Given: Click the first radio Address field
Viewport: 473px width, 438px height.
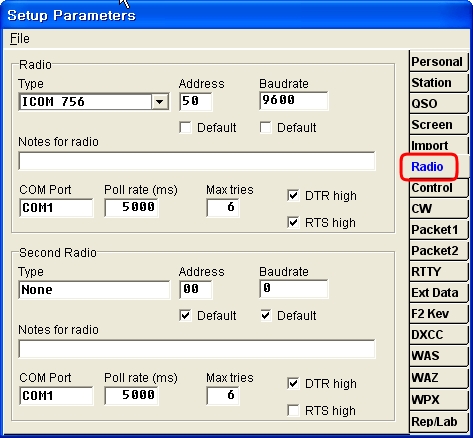Looking at the screenshot, I should click(x=195, y=101).
